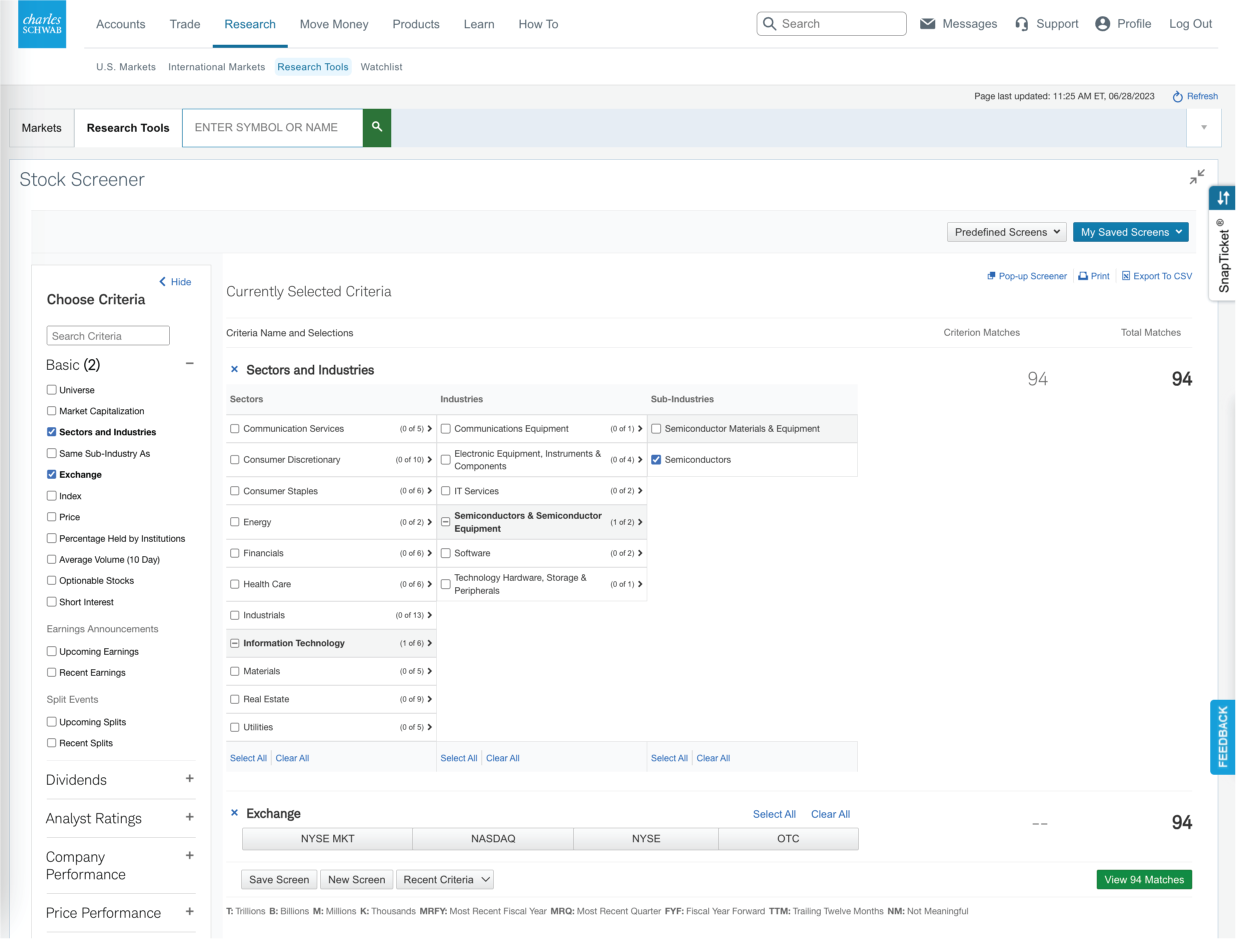Open the Products menu
The width and height of the screenshot is (1236, 939).
pyautogui.click(x=416, y=24)
